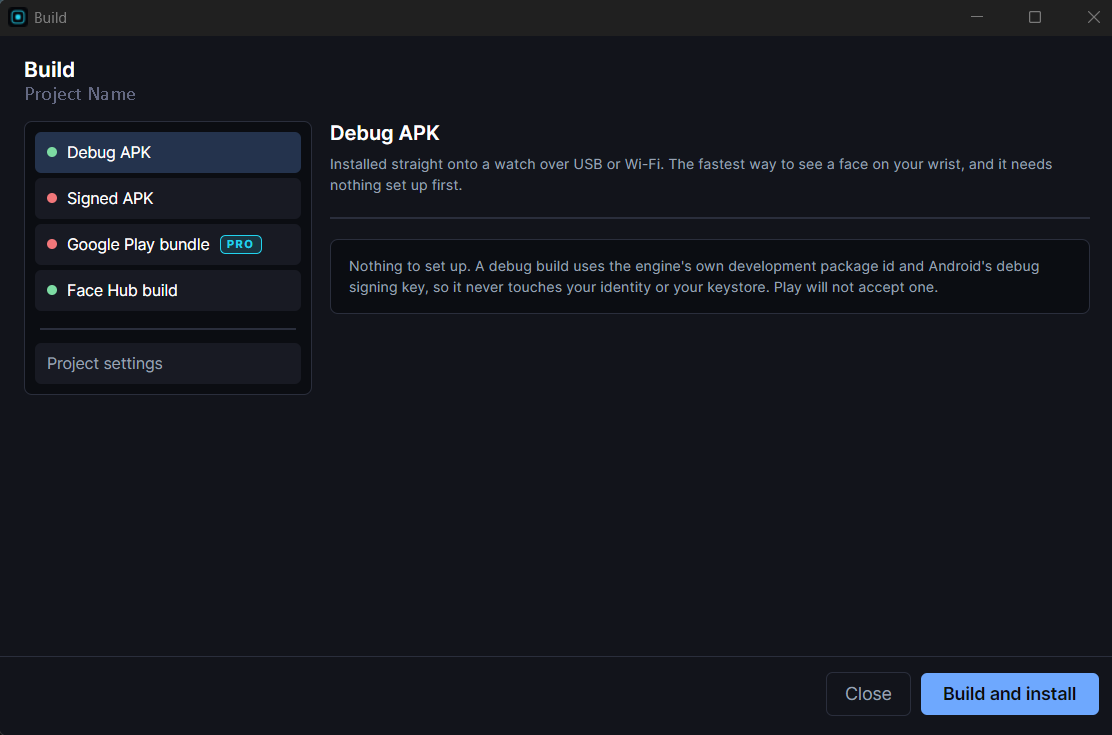Click the "Debug APK" heading in details pane
1112x735 pixels.
pos(384,133)
